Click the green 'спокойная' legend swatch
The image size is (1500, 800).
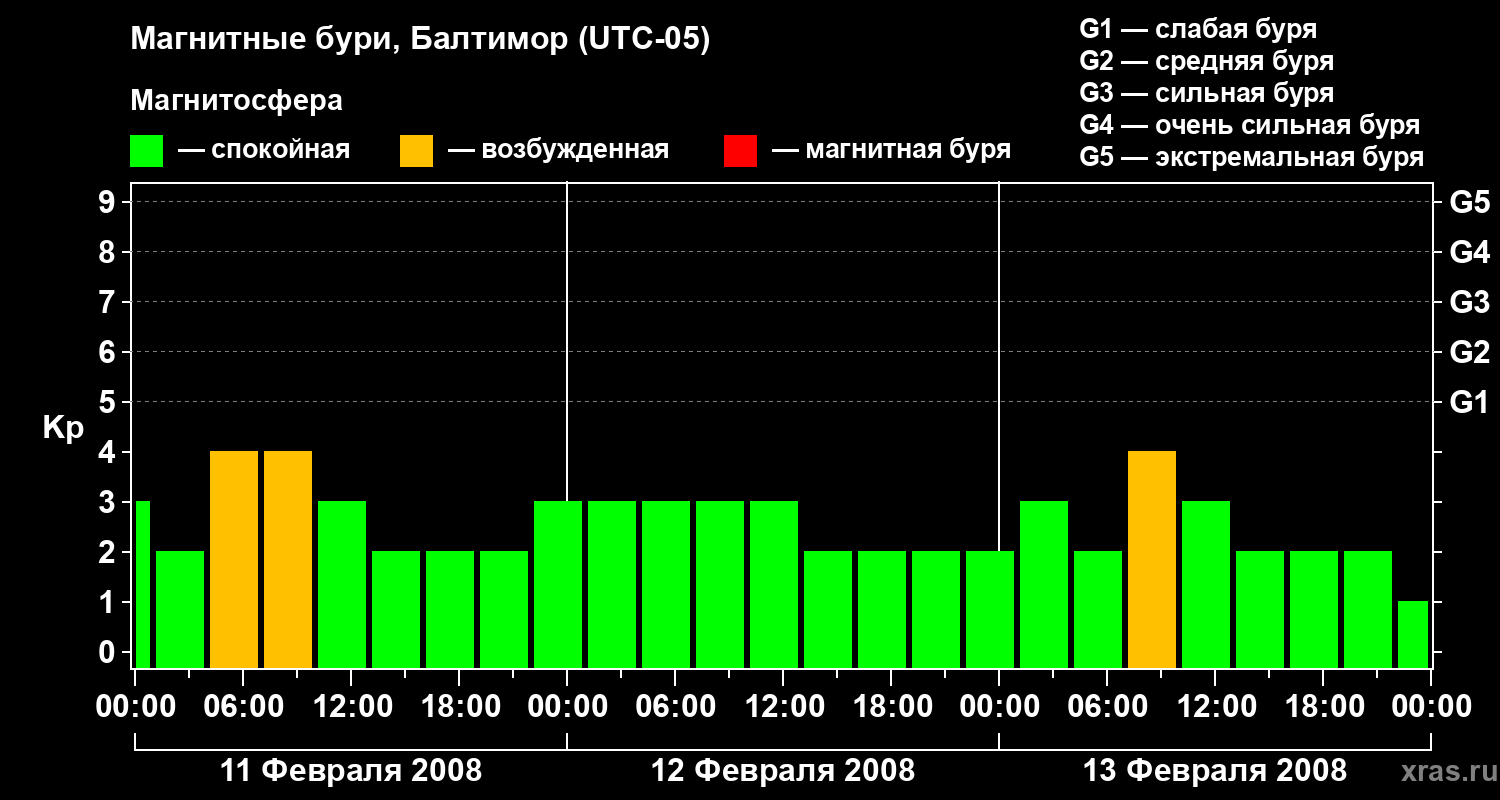coord(147,151)
